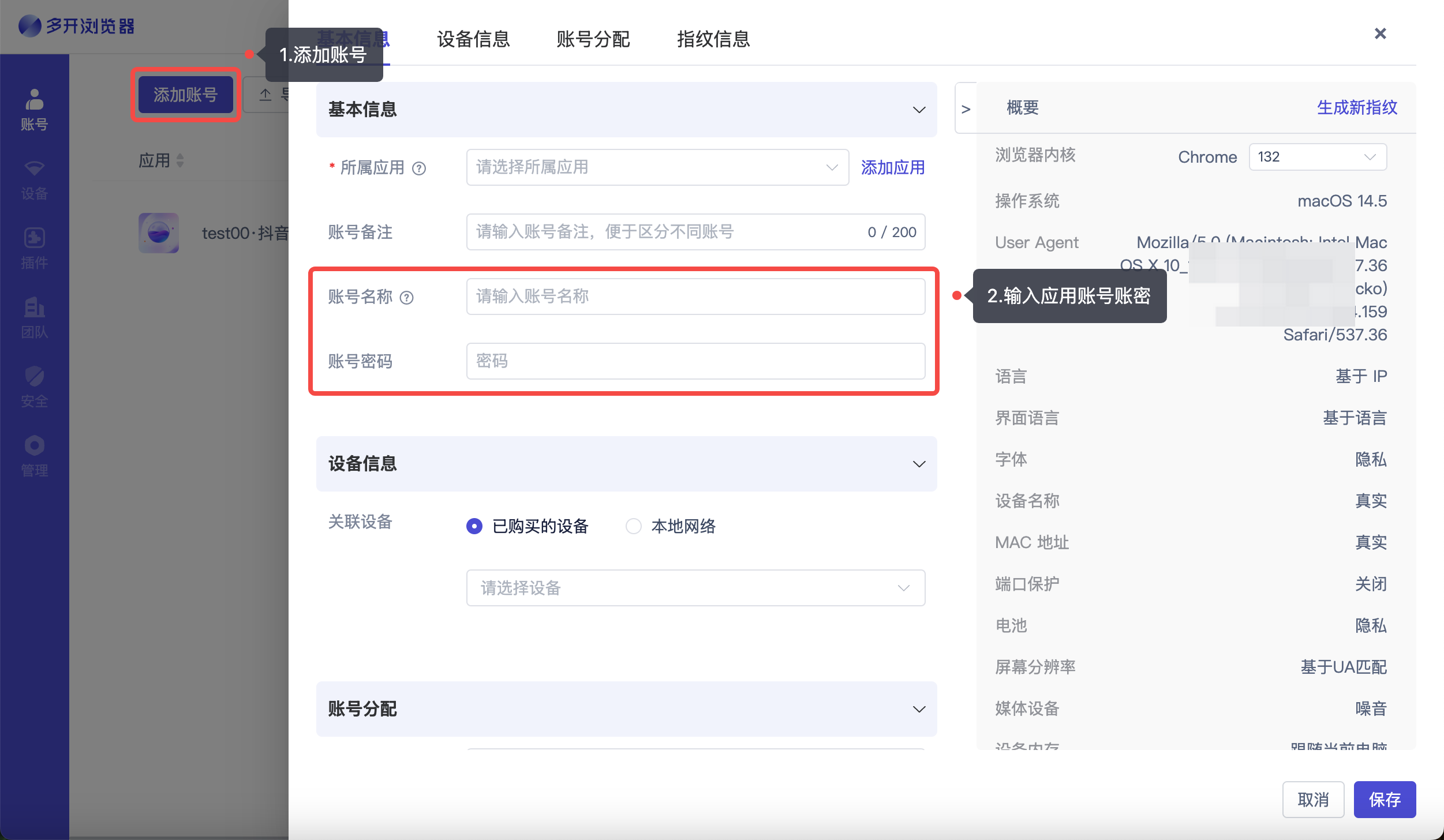Open the 请选择设备 dropdown
1444x840 pixels.
coord(695,588)
